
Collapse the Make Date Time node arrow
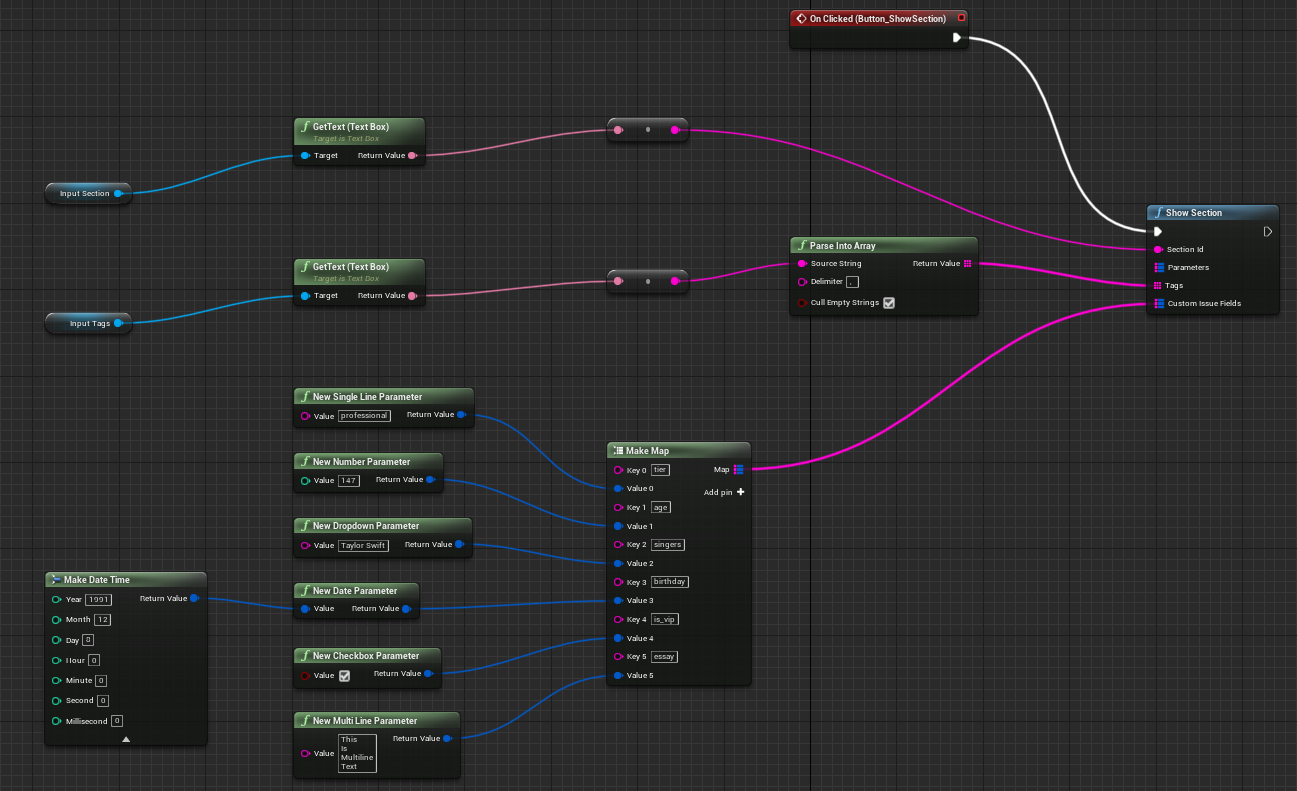coord(126,739)
